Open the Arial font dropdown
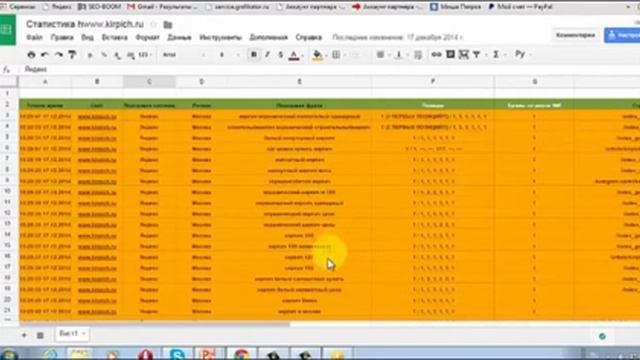640x360 pixels. click(x=184, y=55)
